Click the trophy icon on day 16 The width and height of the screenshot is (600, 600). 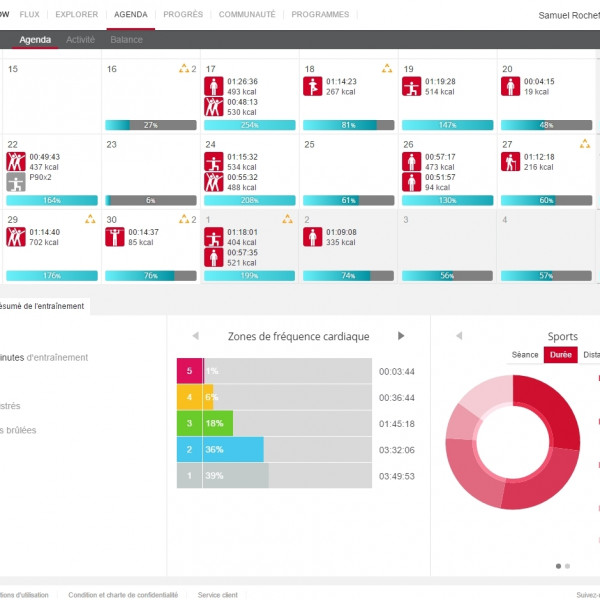click(x=183, y=69)
